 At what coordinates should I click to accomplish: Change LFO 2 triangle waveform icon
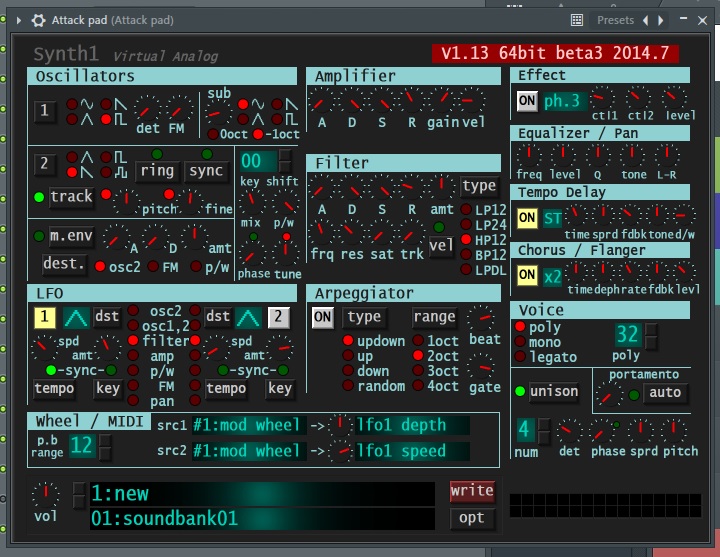point(248,317)
